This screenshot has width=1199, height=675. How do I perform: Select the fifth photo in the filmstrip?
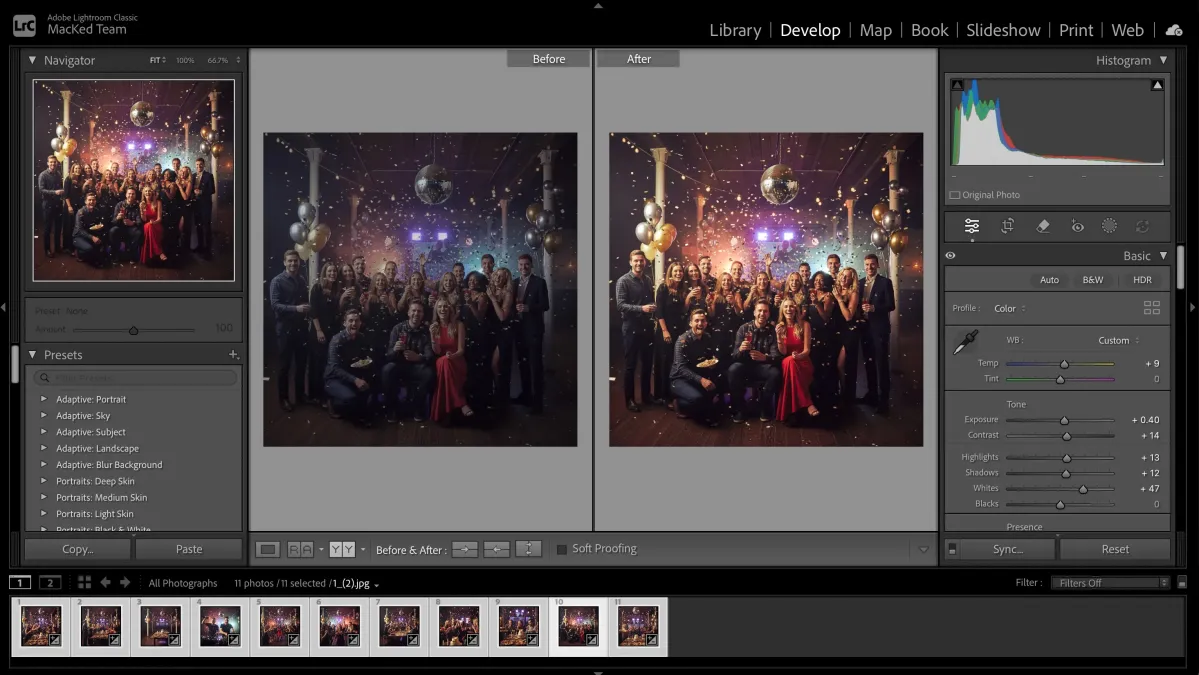pyautogui.click(x=279, y=625)
